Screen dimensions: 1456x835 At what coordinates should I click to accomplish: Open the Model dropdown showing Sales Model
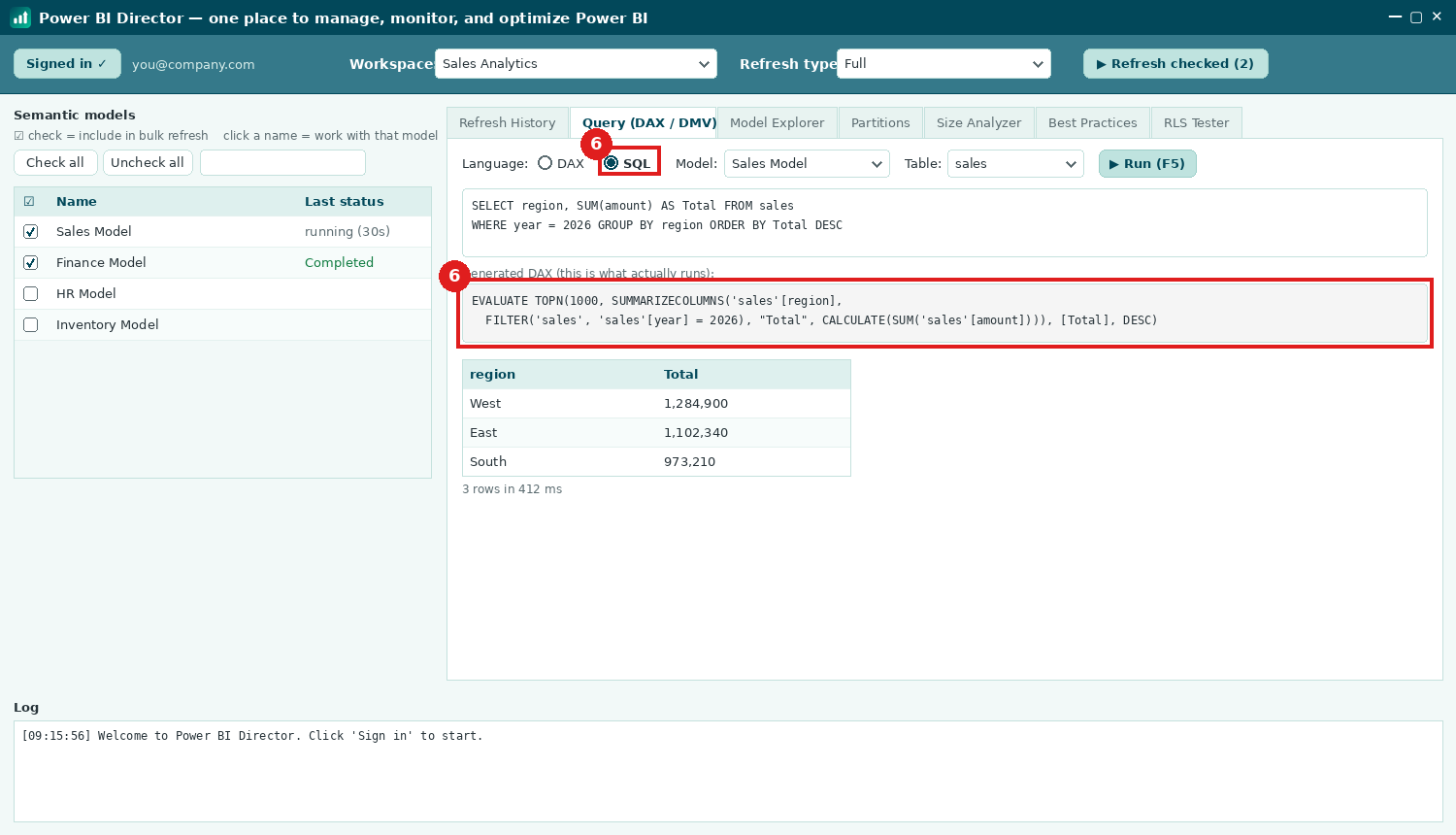(x=807, y=163)
